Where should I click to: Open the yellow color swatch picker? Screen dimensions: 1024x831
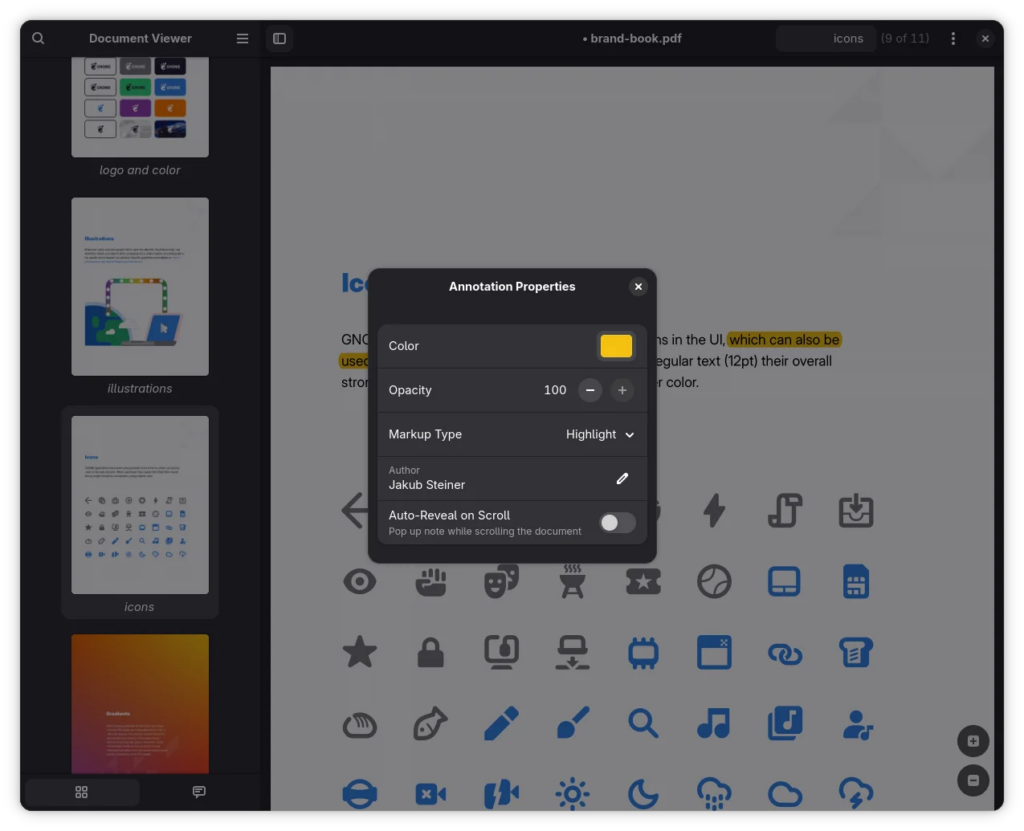(x=616, y=346)
